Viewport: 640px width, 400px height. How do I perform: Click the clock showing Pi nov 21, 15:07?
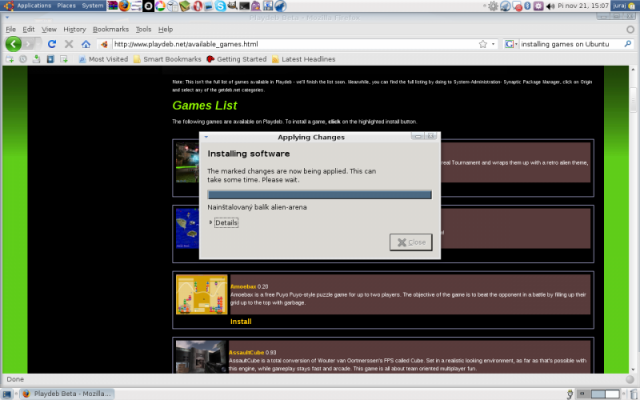pyautogui.click(x=583, y=6)
